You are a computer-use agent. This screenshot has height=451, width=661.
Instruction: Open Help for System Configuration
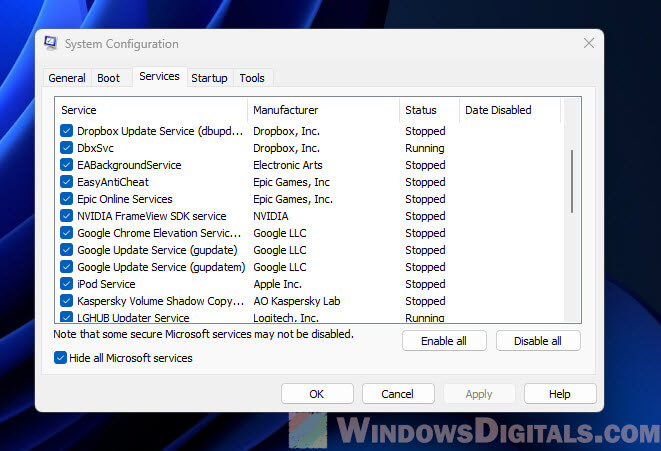click(560, 394)
